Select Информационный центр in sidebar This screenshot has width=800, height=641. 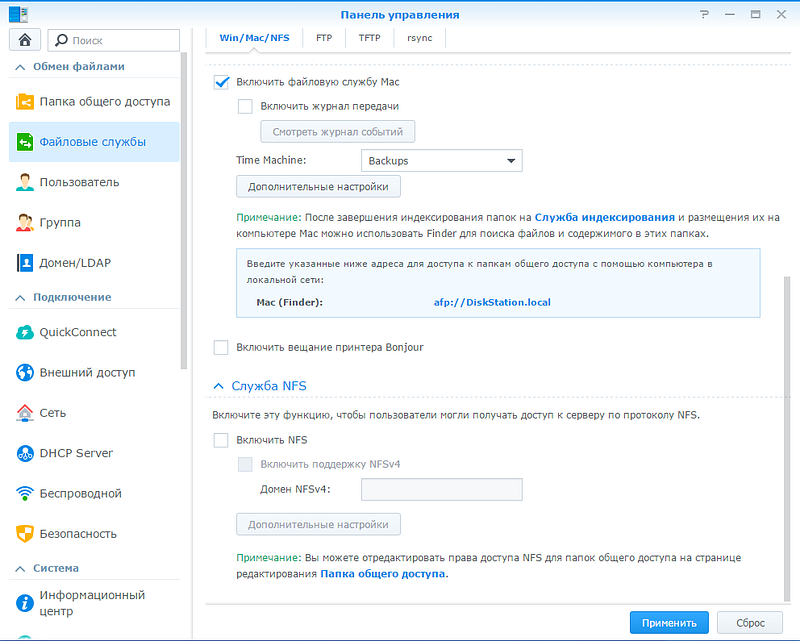click(94, 603)
